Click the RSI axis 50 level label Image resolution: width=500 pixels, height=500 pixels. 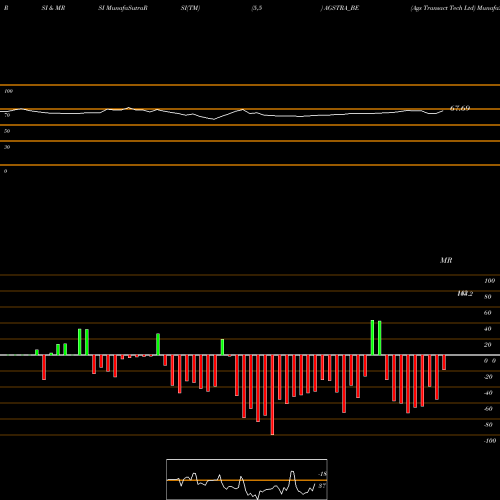pos(7,131)
